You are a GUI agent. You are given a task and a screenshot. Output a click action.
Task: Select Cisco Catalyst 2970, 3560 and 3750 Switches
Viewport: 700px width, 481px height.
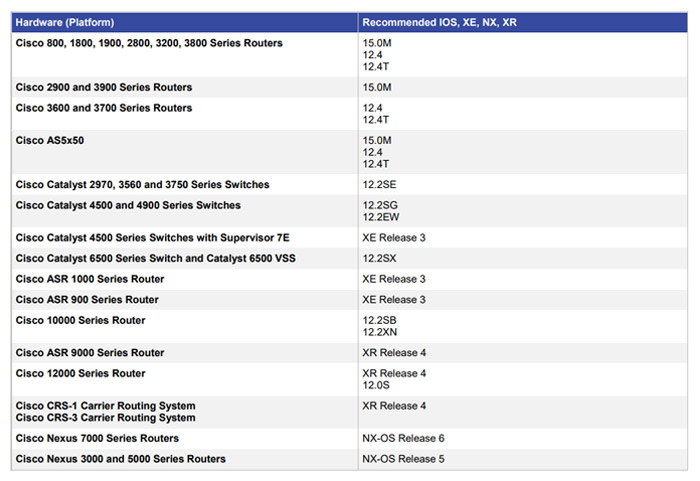pos(142,184)
